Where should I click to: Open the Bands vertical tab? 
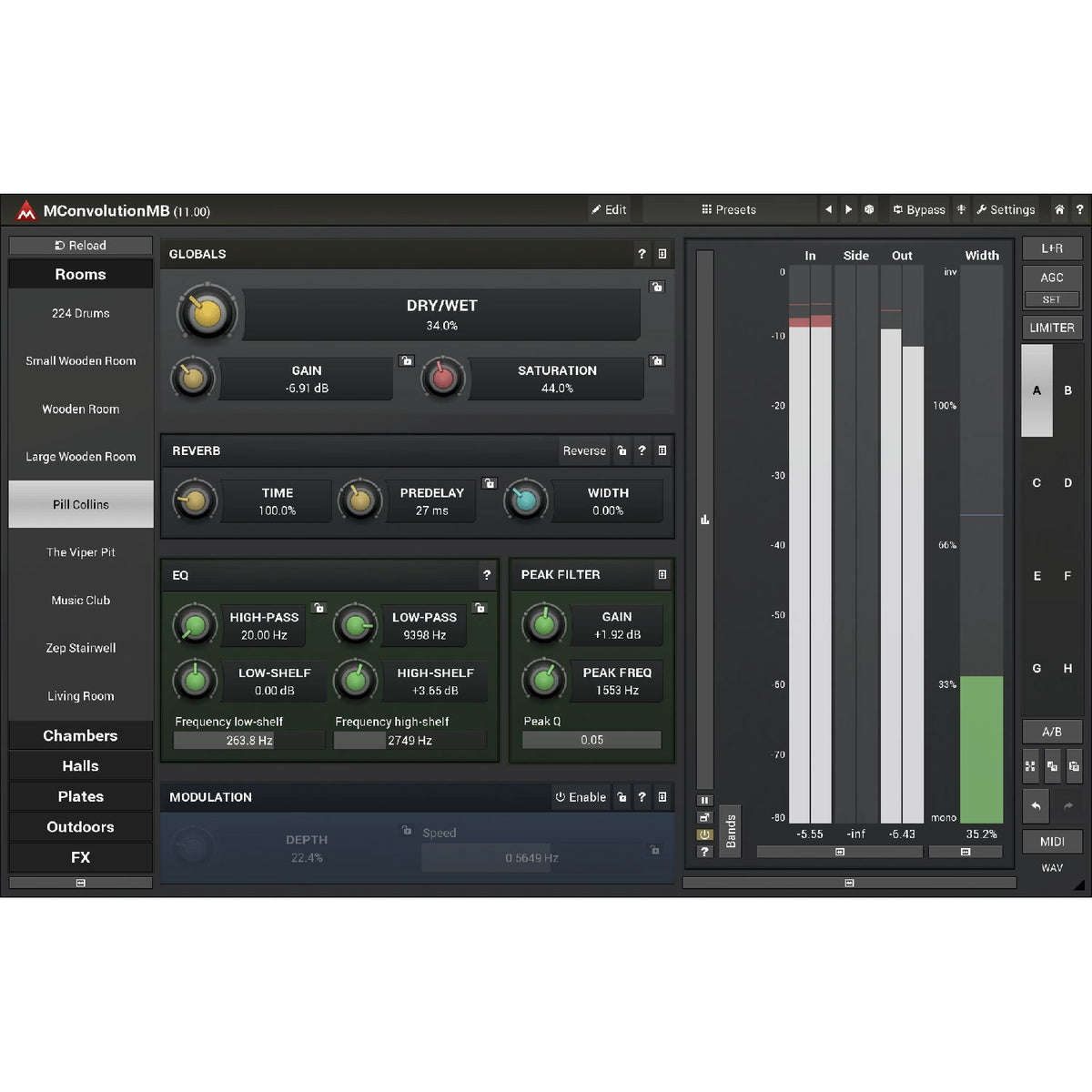[x=730, y=832]
